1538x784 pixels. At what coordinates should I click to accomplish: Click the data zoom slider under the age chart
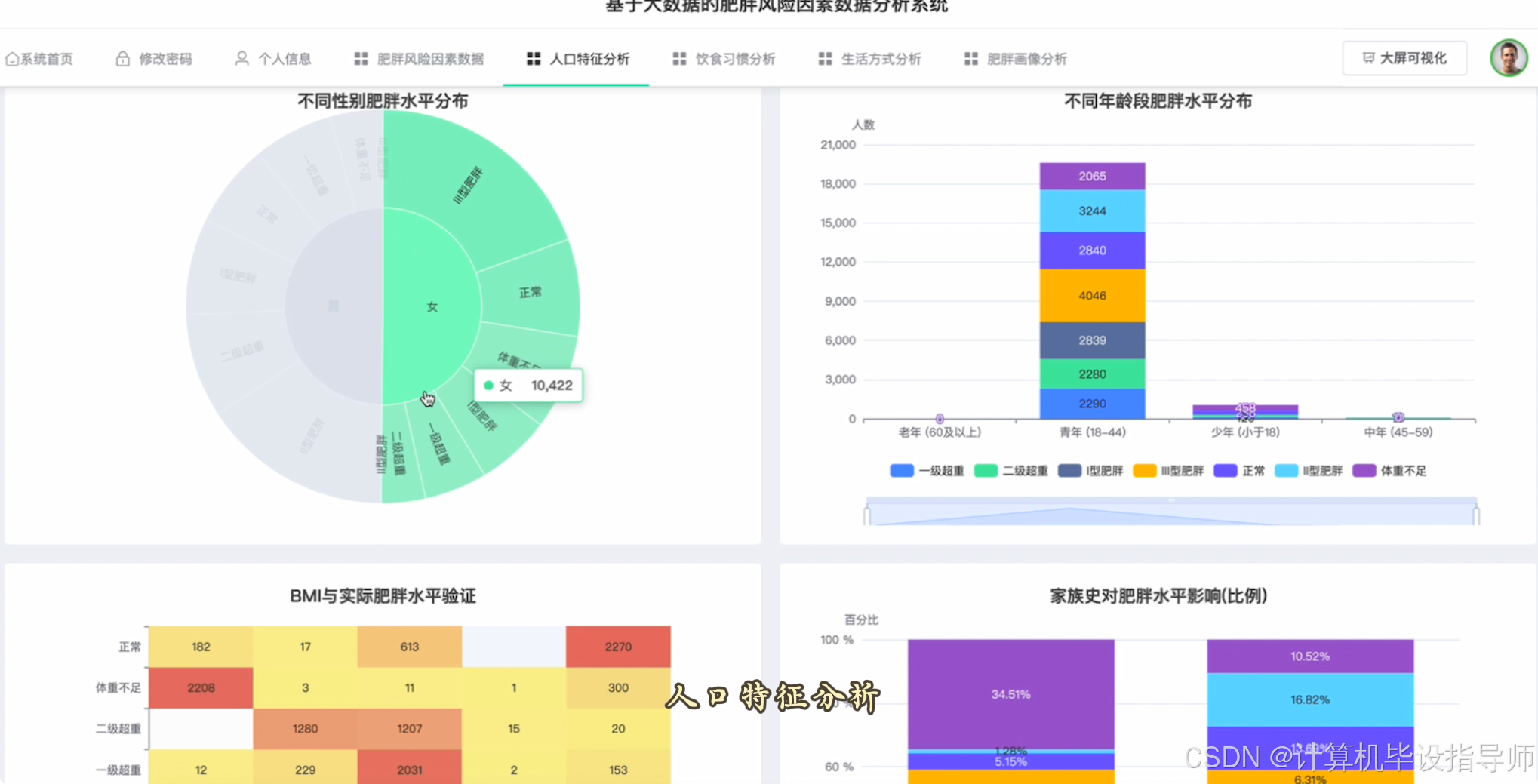point(1170,510)
